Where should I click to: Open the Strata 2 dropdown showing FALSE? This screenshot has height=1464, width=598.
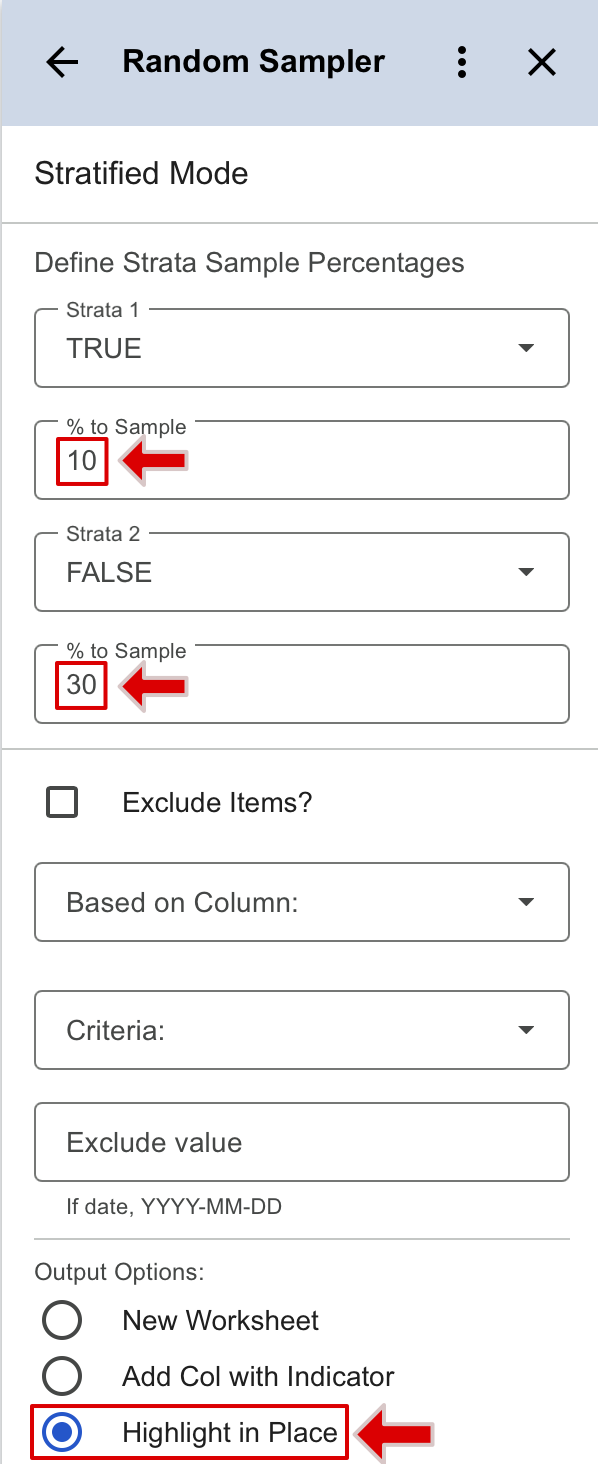[300, 572]
